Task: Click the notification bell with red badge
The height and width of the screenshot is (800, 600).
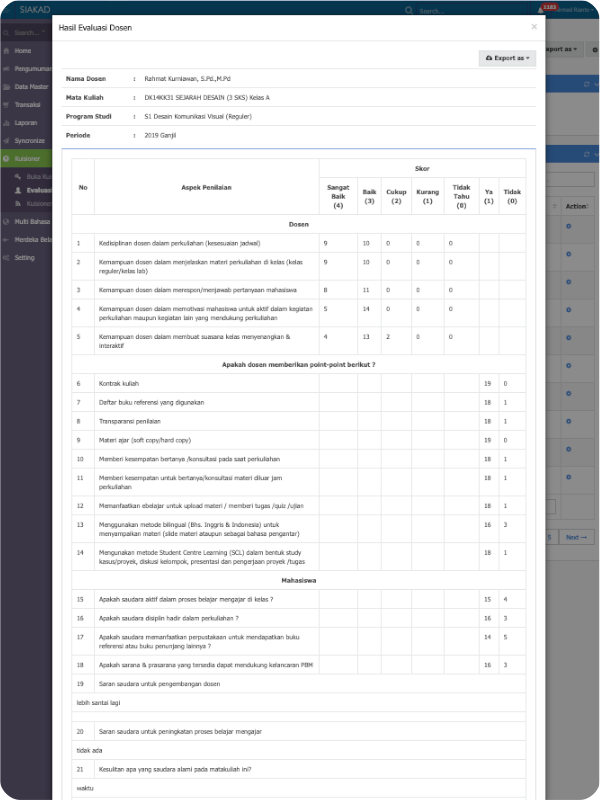Action: point(539,11)
